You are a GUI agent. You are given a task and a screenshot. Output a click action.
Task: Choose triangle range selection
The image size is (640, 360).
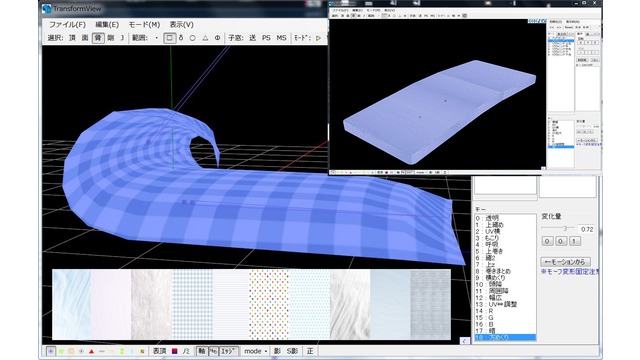pos(205,38)
